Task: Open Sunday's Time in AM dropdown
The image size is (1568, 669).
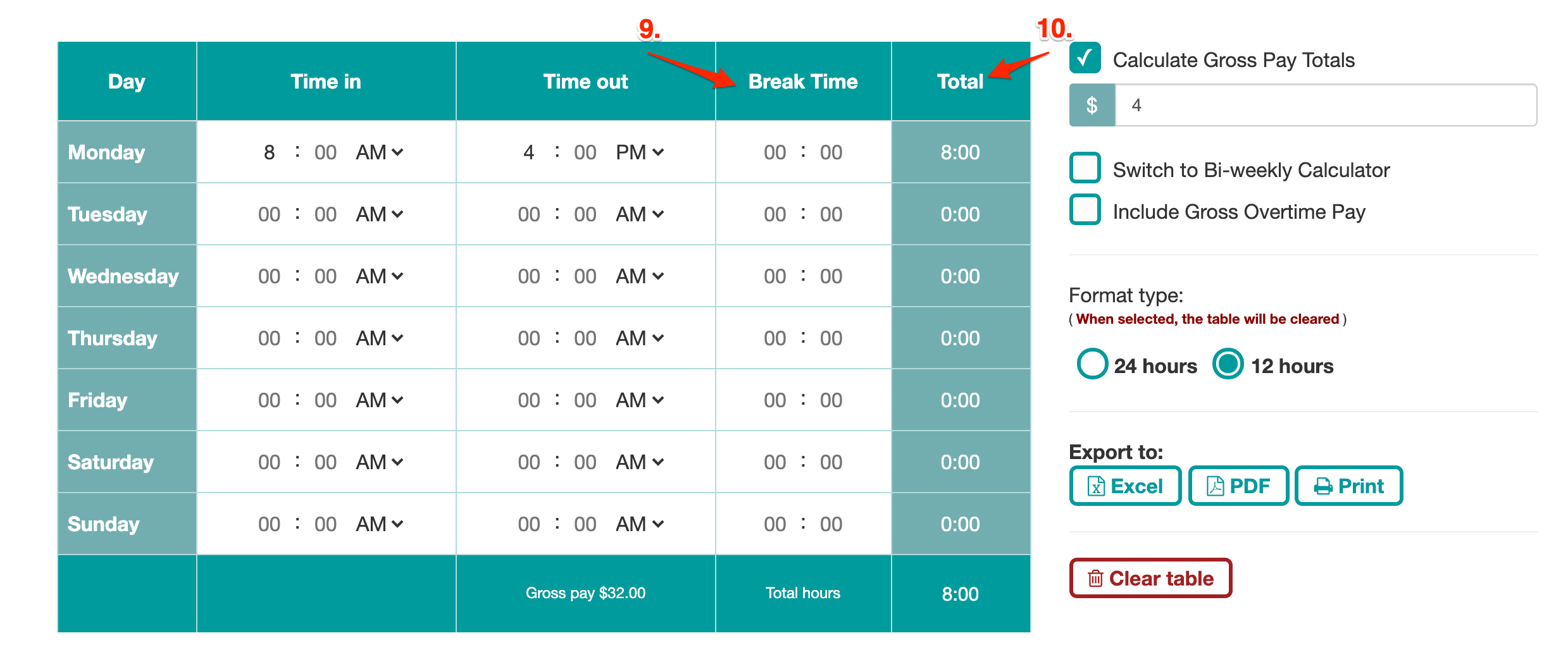Action: pyautogui.click(x=378, y=524)
